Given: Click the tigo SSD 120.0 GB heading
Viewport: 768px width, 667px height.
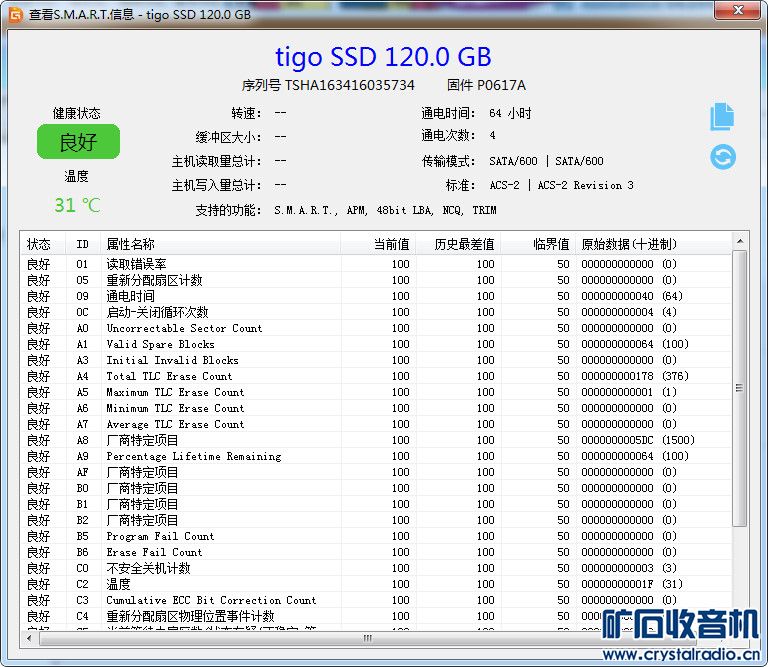Looking at the screenshot, I should click(383, 57).
